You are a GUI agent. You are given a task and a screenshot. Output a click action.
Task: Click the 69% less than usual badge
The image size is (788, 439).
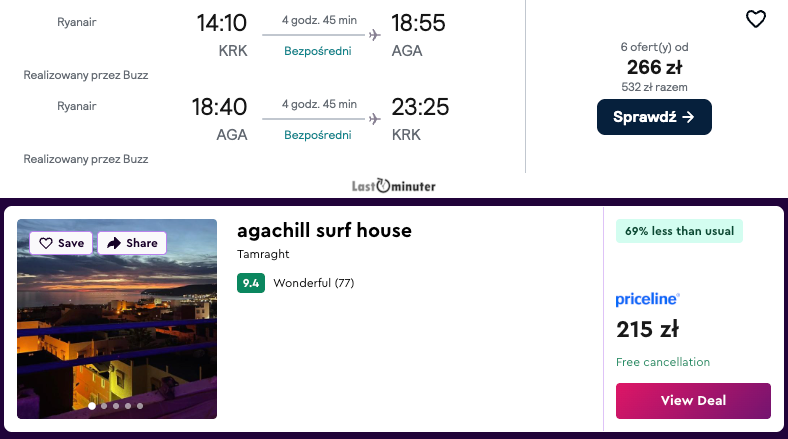pos(679,231)
